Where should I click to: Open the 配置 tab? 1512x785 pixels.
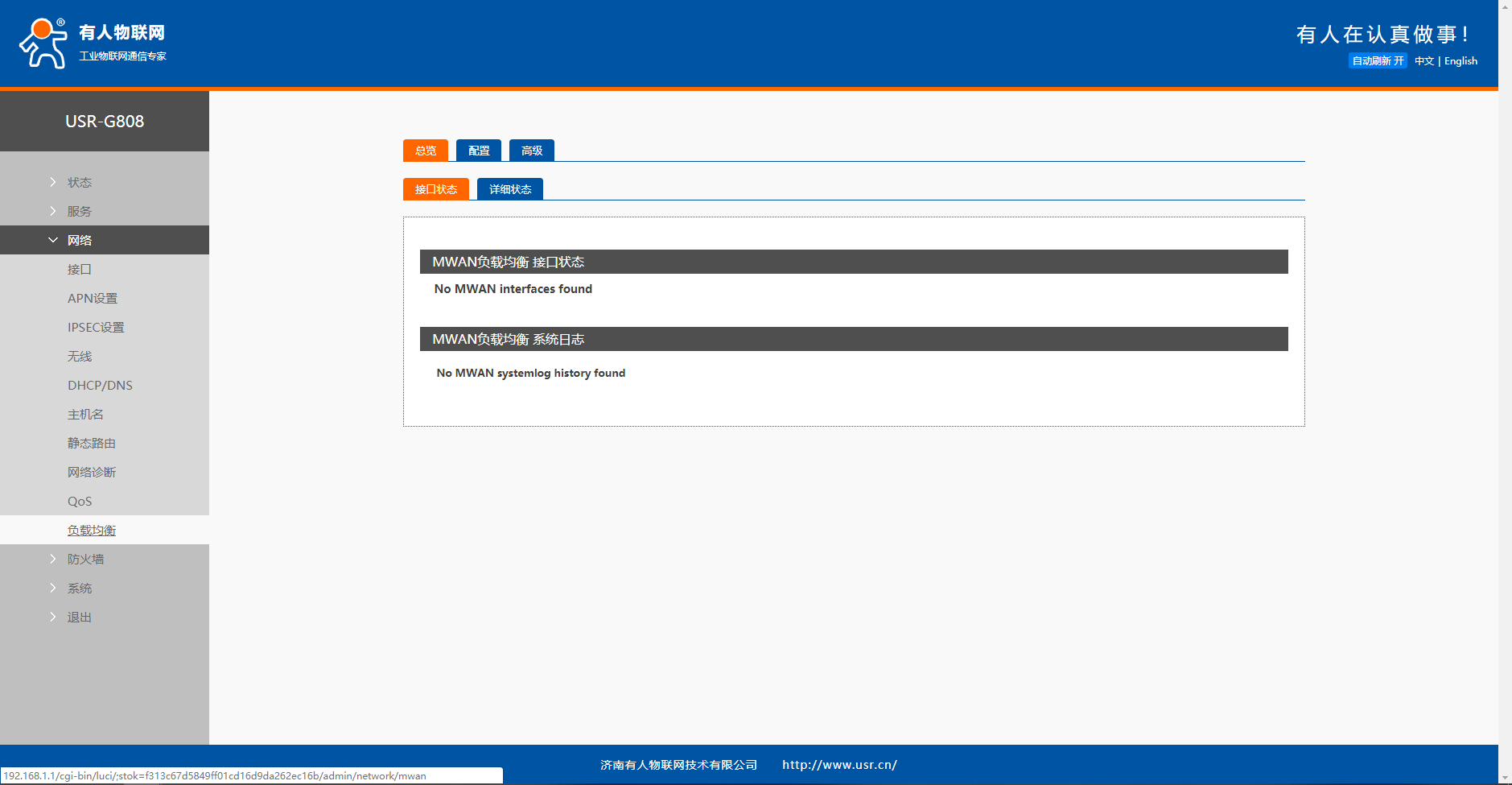pos(479,151)
